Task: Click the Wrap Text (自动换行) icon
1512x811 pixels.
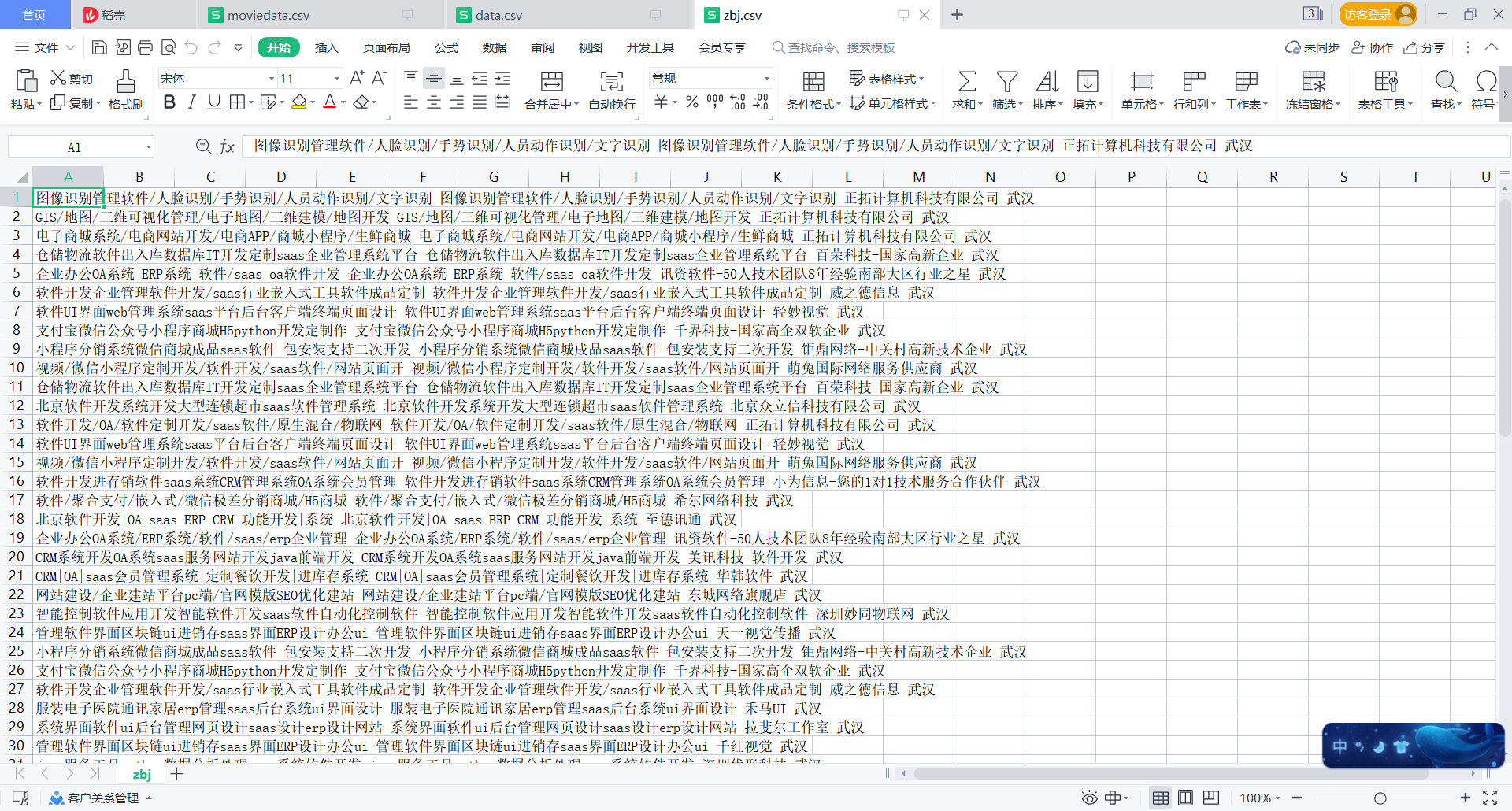Action: (x=611, y=80)
